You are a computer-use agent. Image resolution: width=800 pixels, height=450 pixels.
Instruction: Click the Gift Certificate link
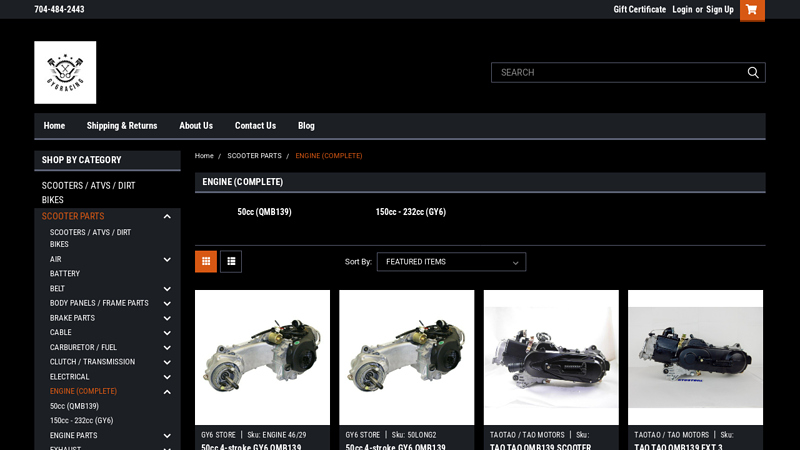click(x=639, y=9)
